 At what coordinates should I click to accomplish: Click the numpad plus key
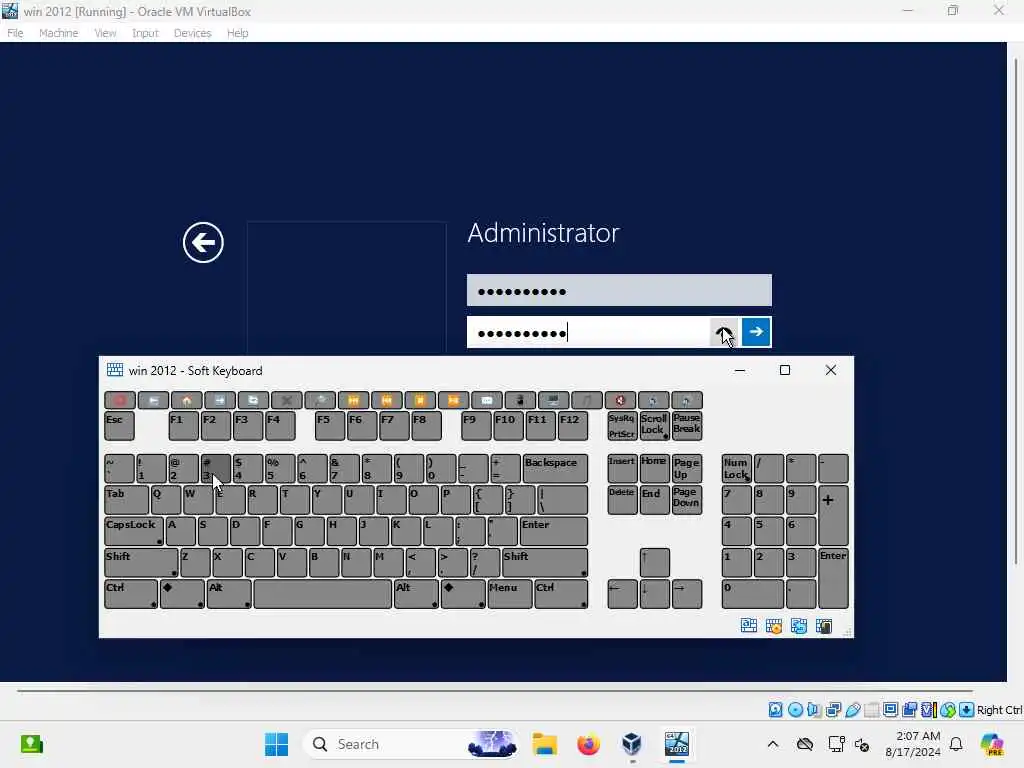(833, 515)
